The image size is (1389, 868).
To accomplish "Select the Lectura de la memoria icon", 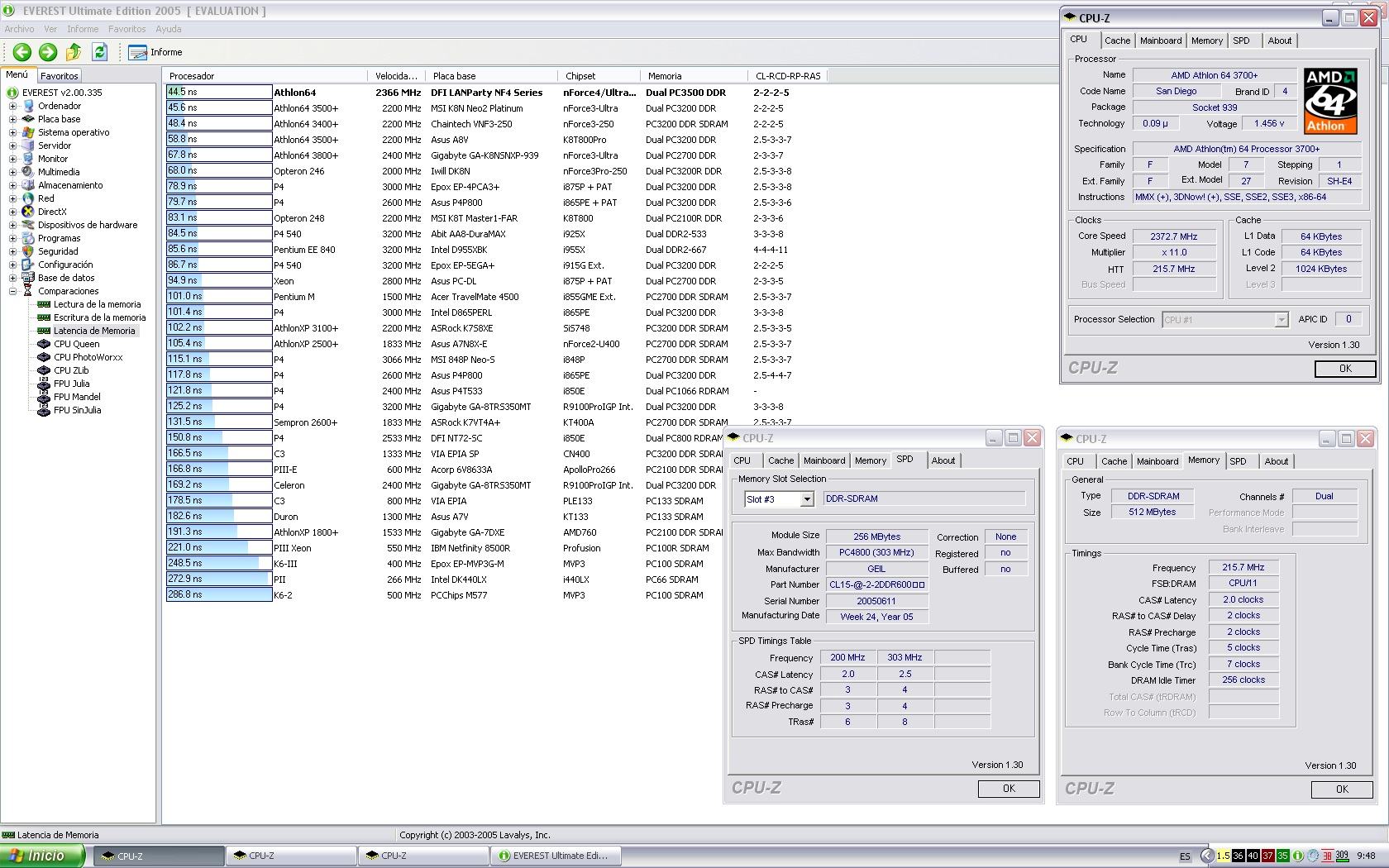I will pos(44,304).
